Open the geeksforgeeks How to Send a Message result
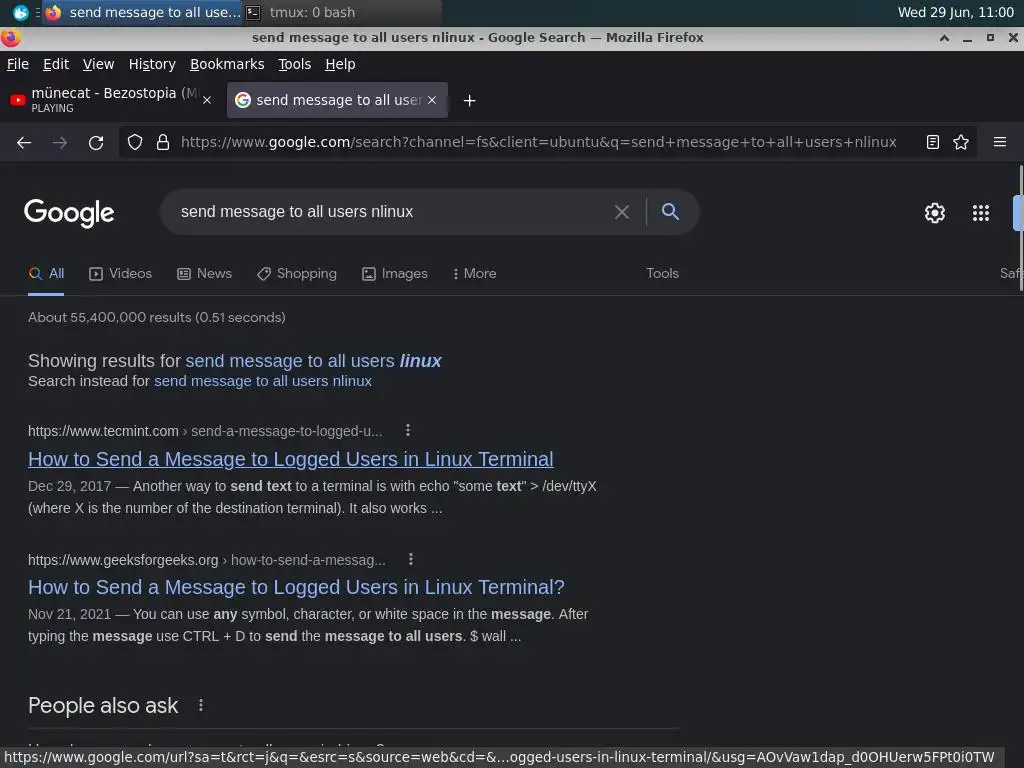The image size is (1024, 768). coord(296,587)
